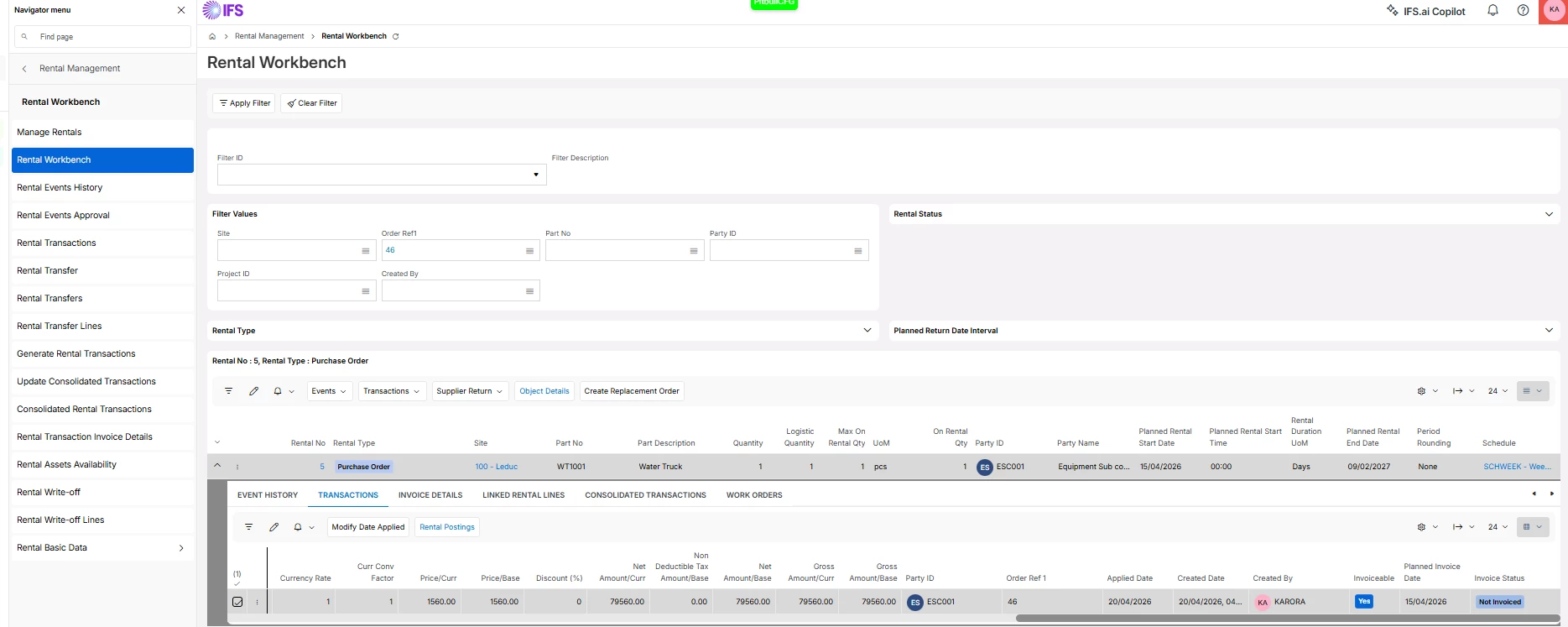Go to home via breadcrumb house icon
The width and height of the screenshot is (1568, 627).
pos(212,36)
